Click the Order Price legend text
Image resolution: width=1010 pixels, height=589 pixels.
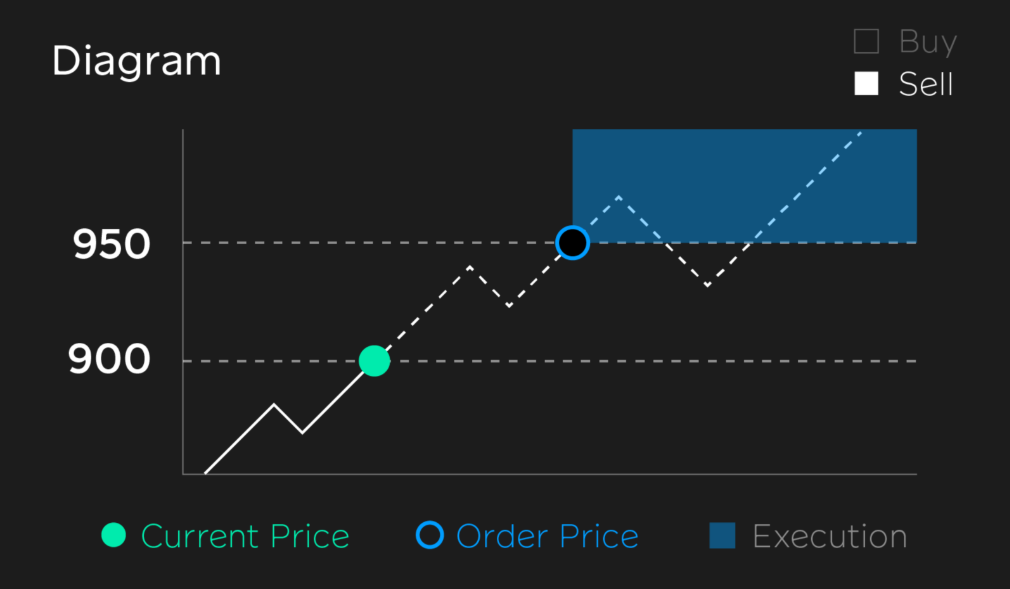tap(548, 536)
